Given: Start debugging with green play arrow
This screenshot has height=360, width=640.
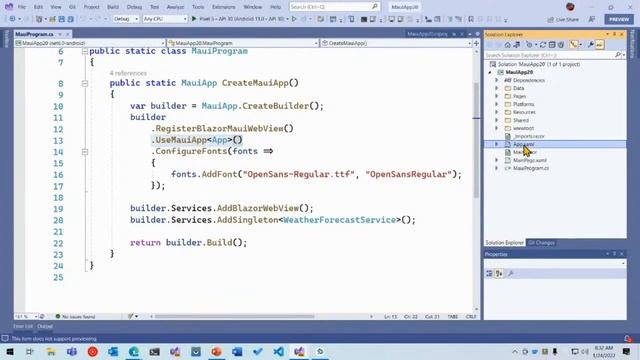Looking at the screenshot, I should point(194,19).
